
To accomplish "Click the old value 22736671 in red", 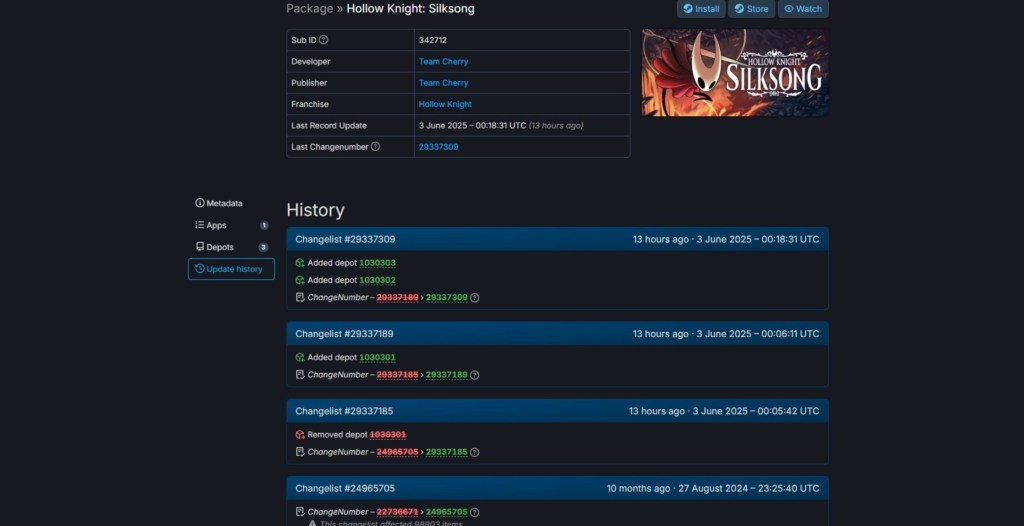I will click(397, 512).
